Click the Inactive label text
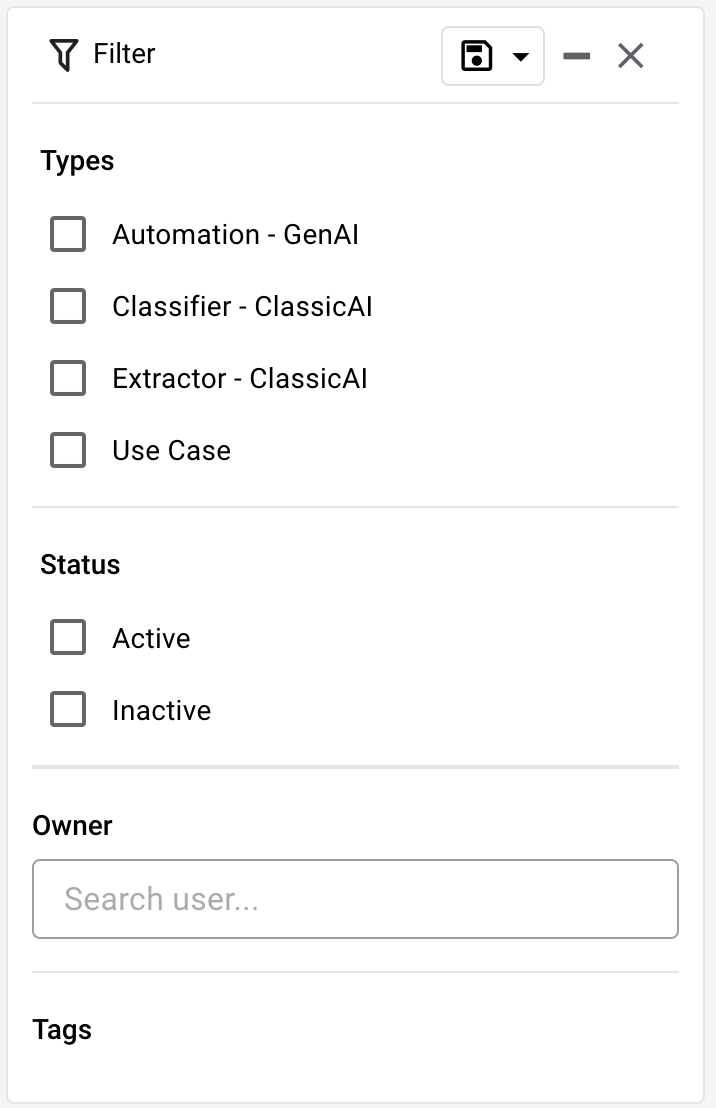The width and height of the screenshot is (716, 1108). [162, 711]
